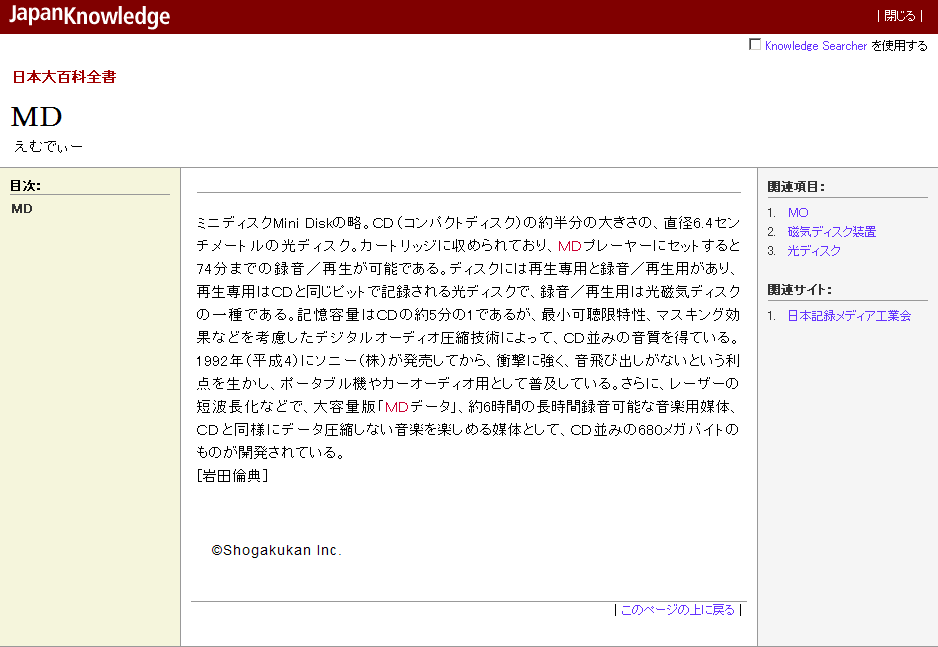Click the 目次 heading

click(x=25, y=186)
